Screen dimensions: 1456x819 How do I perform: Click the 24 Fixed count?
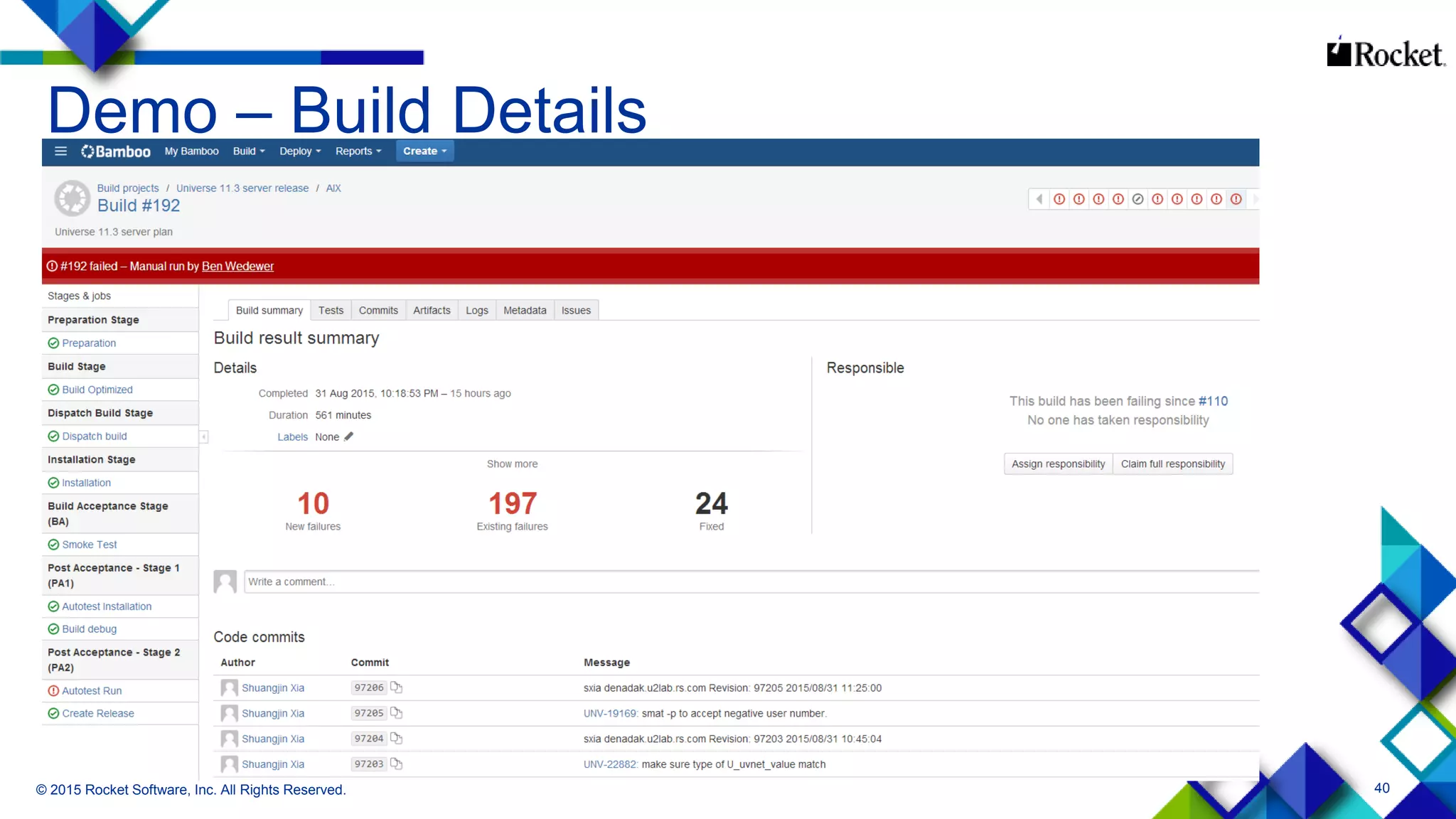point(711,504)
